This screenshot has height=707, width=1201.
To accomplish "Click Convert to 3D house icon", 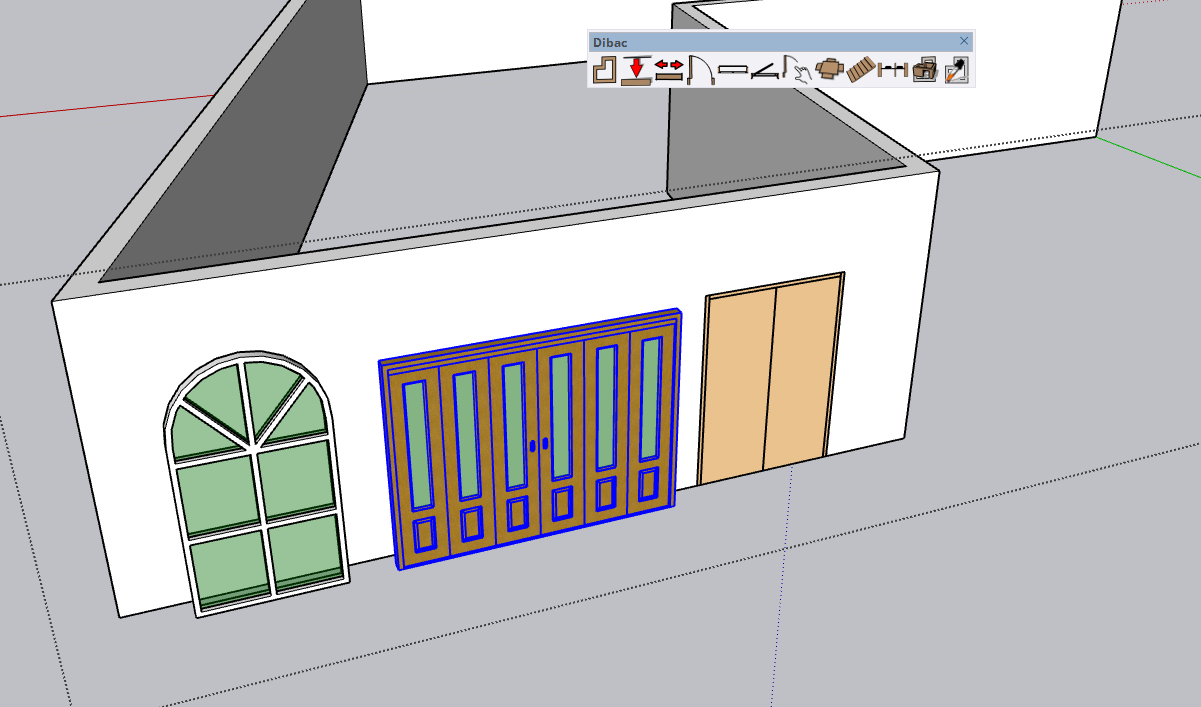I will tap(925, 70).
